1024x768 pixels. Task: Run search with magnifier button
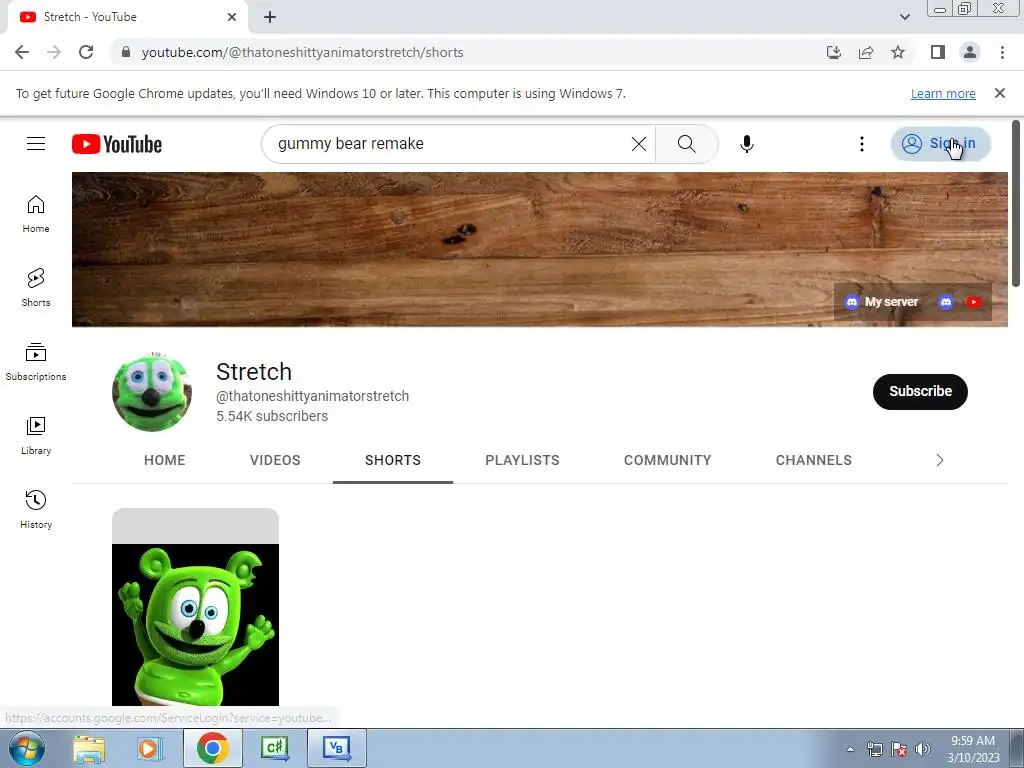coord(686,144)
